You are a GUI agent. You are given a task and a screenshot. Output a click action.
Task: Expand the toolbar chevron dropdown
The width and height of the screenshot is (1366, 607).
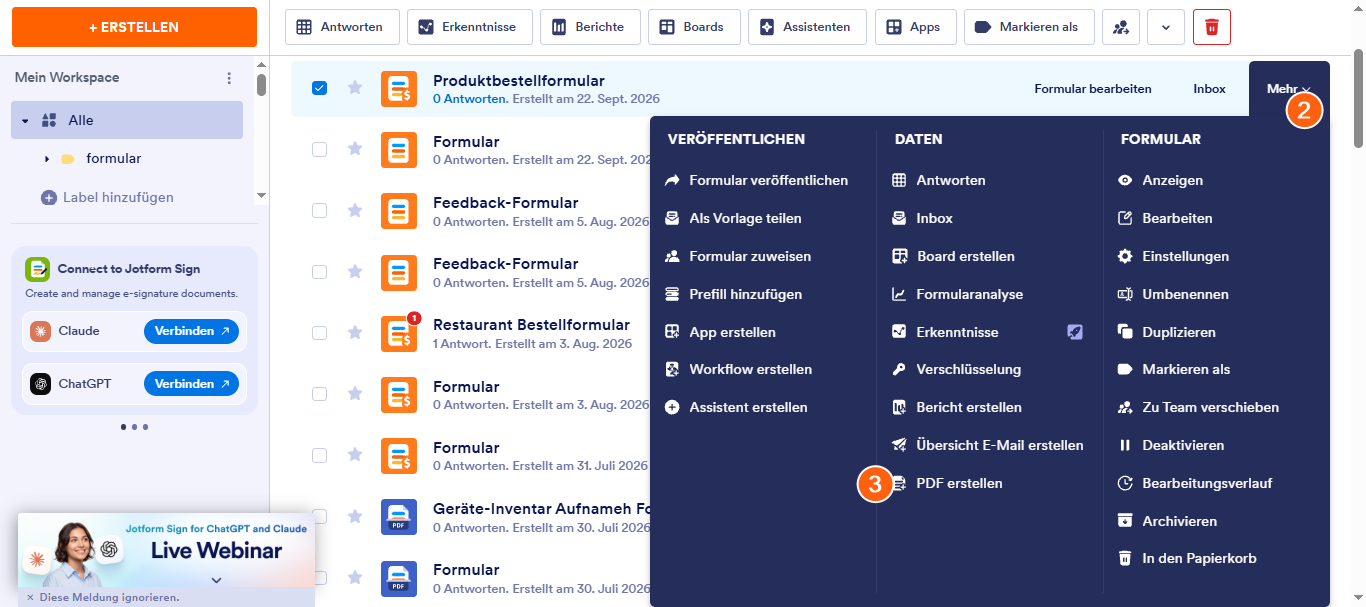pos(1166,27)
